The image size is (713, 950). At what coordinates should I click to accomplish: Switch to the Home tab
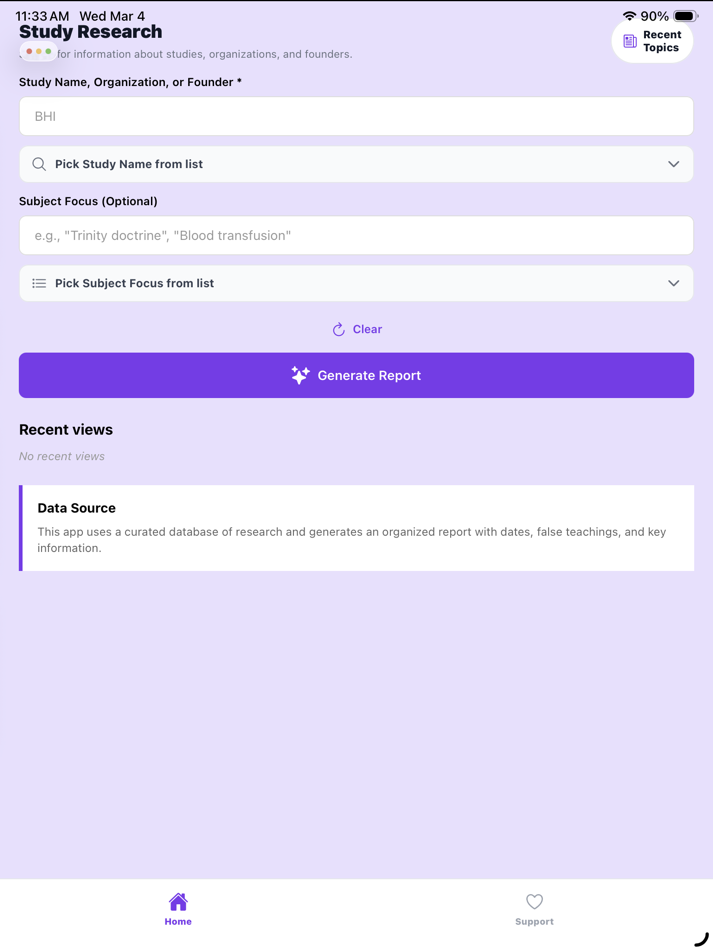178,910
